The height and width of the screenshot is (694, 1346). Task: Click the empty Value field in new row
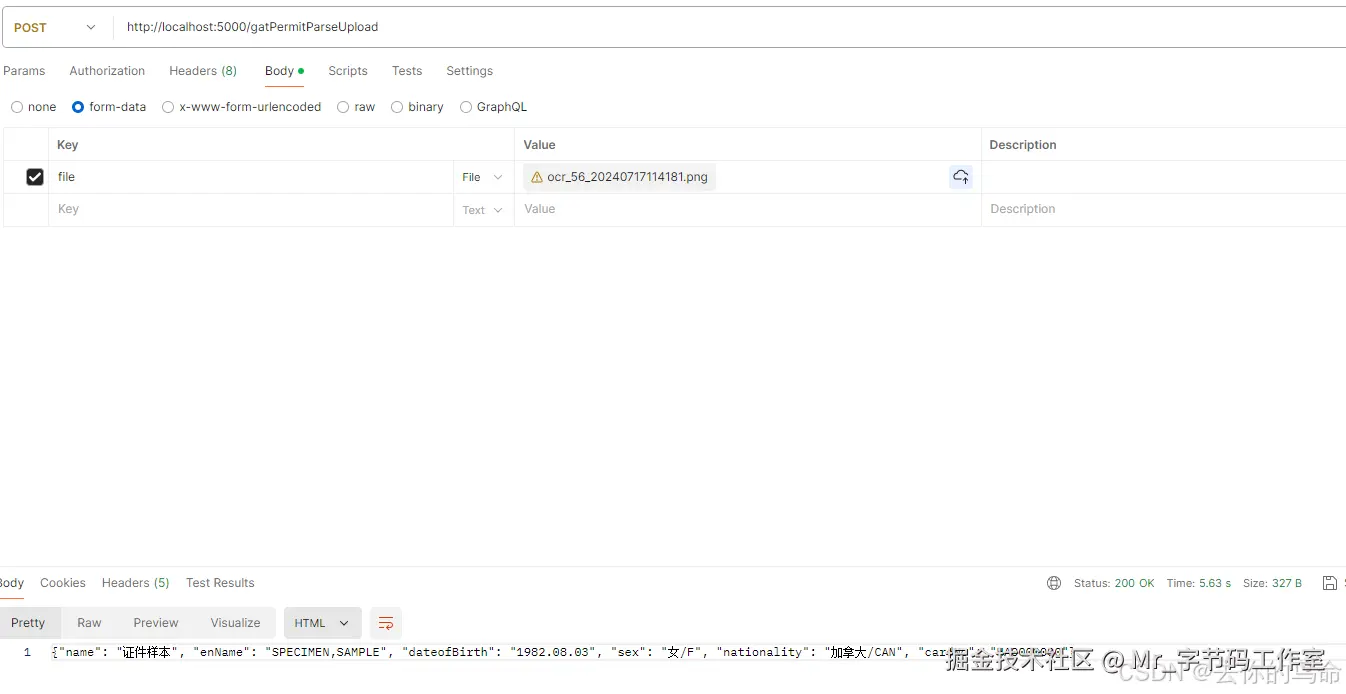[x=747, y=210]
